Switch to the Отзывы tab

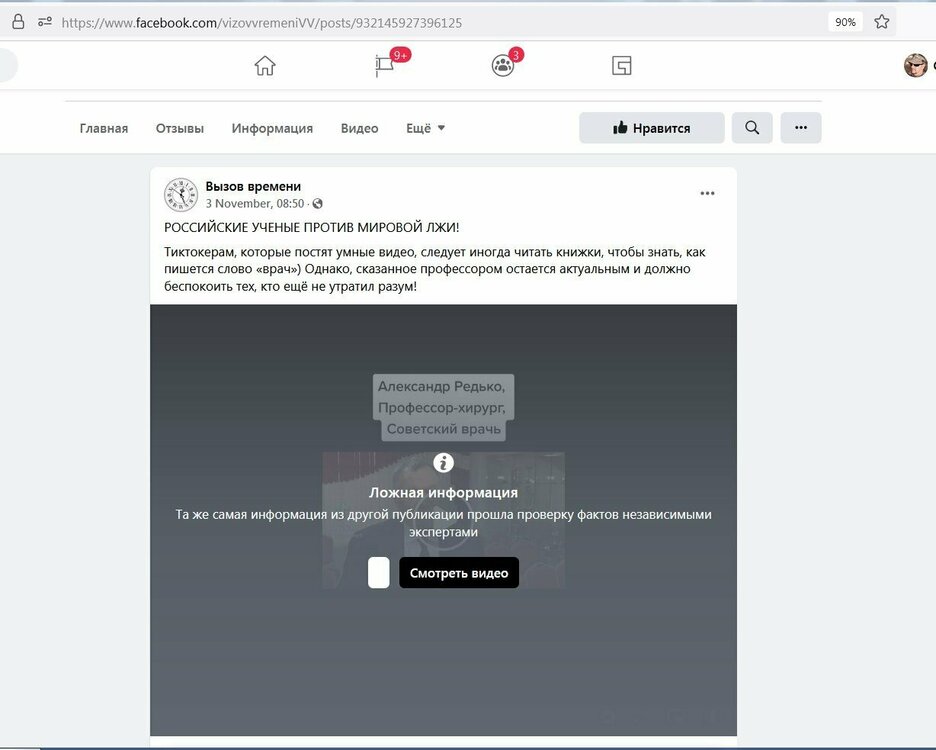178,128
